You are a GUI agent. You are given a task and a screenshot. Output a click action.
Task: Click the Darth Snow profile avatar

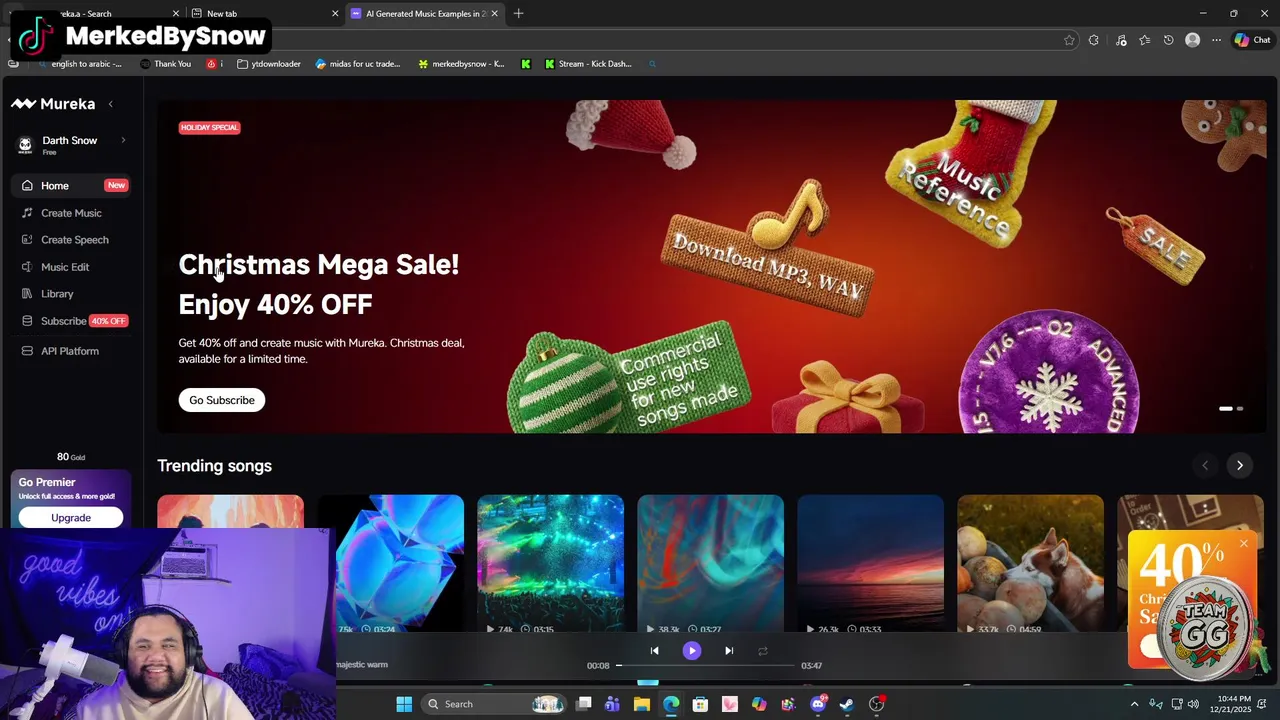[25, 145]
